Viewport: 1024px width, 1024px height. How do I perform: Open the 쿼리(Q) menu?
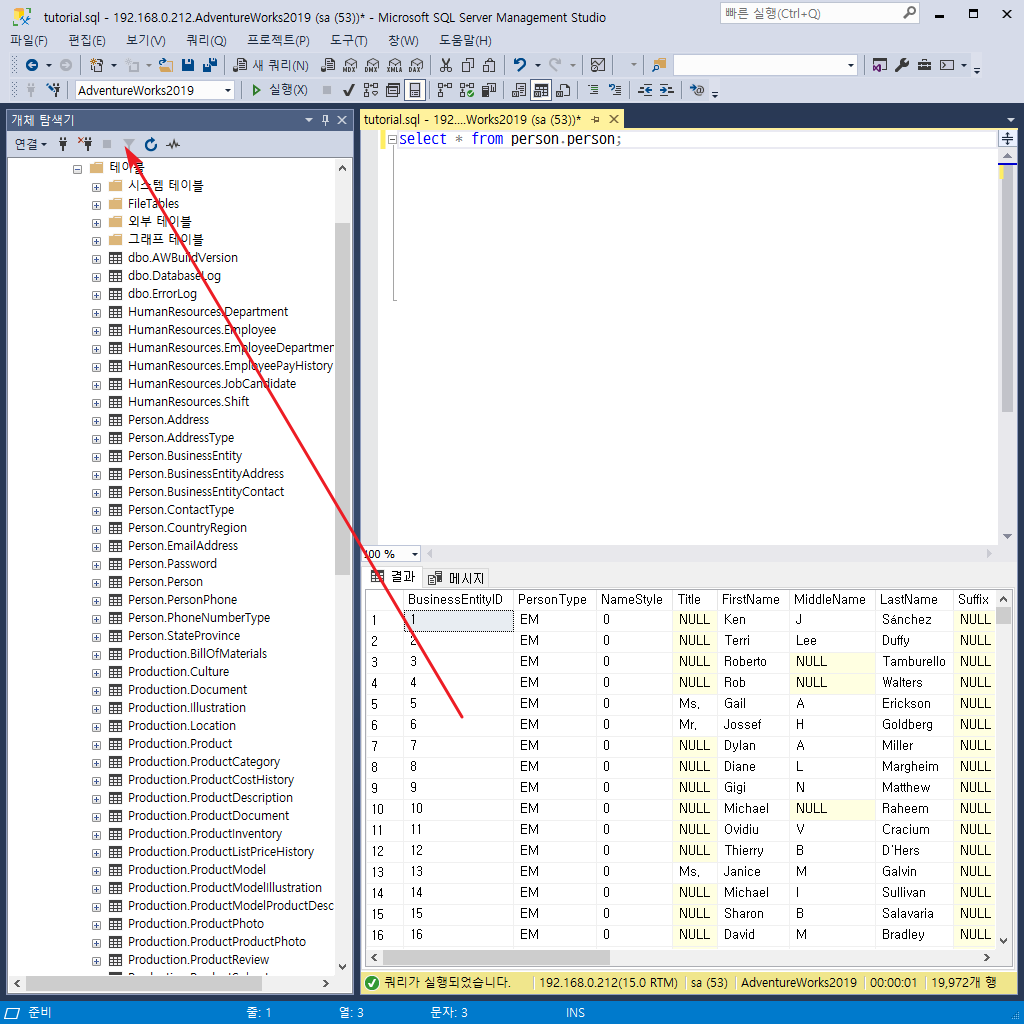tap(206, 40)
